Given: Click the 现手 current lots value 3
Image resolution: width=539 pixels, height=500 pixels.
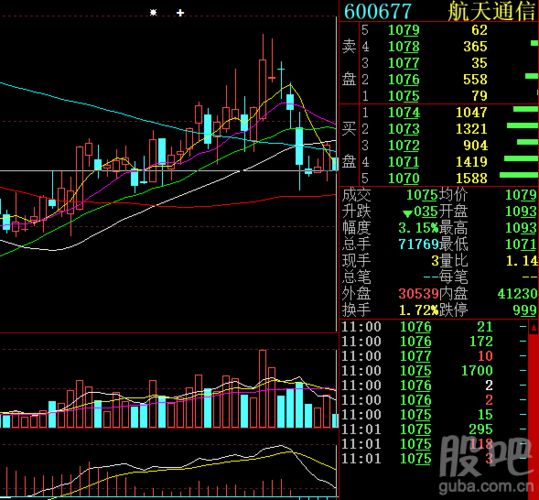Looking at the screenshot, I should pyautogui.click(x=435, y=261).
